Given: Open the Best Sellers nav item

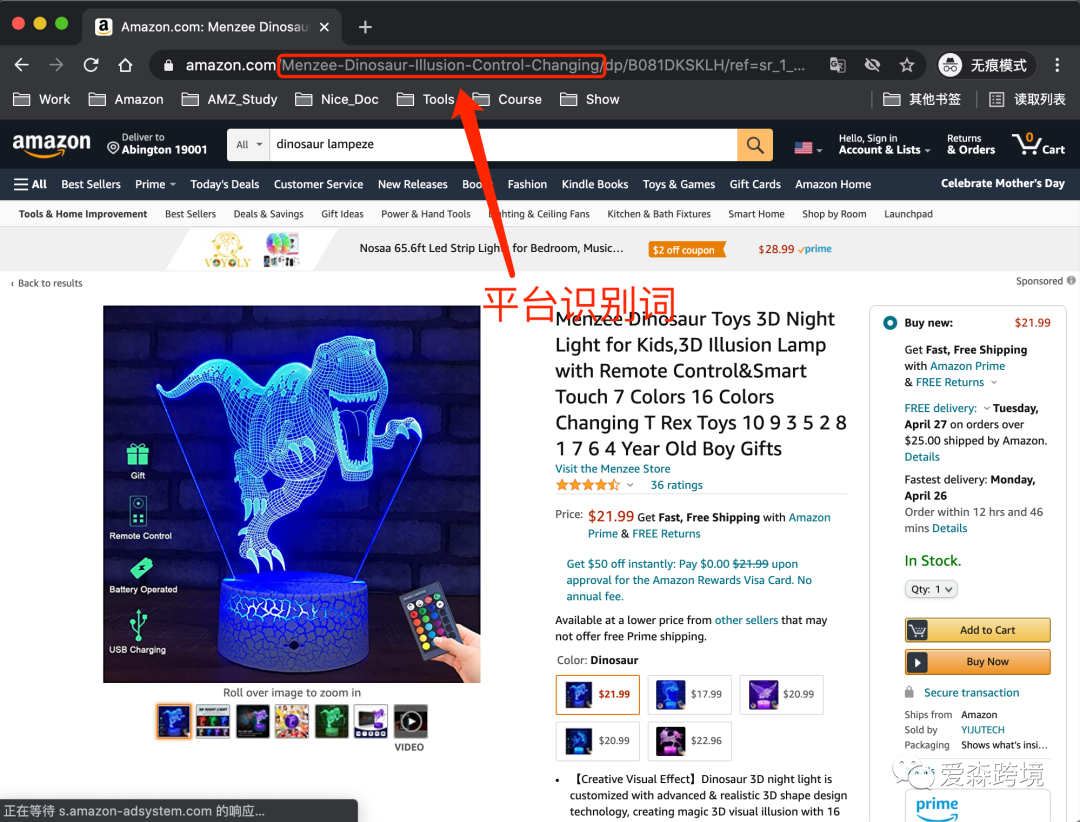Looking at the screenshot, I should [x=91, y=184].
